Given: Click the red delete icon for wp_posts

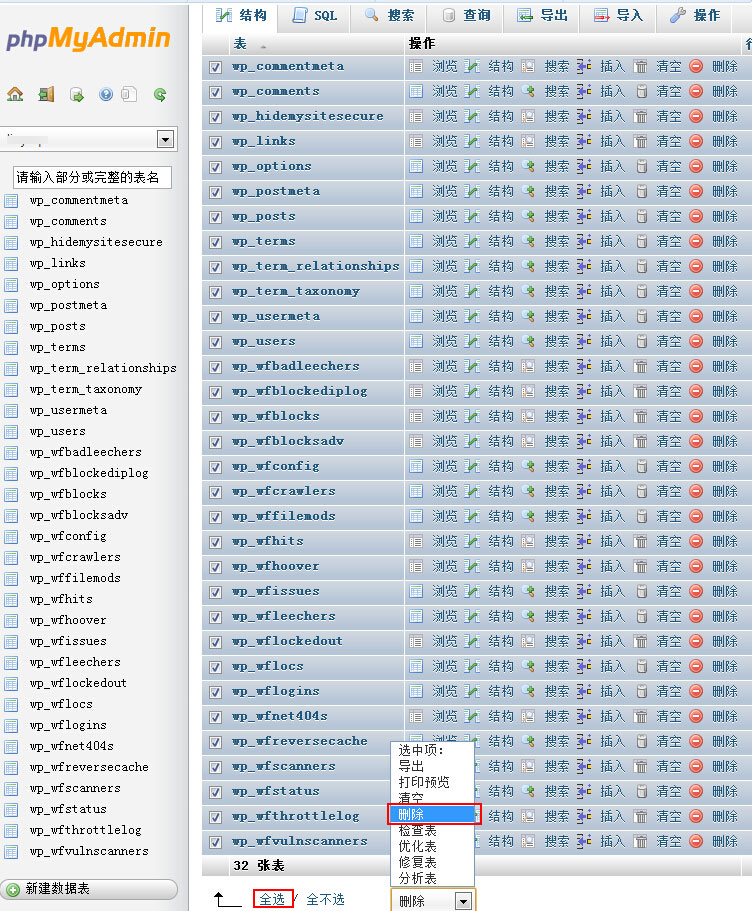Looking at the screenshot, I should [696, 216].
